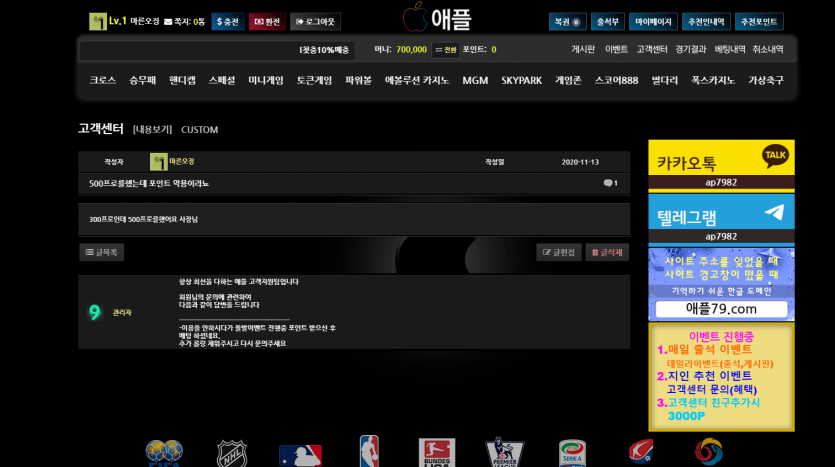Click the author 마른오징 level badge in post
This screenshot has width=835, height=467.
(158, 162)
